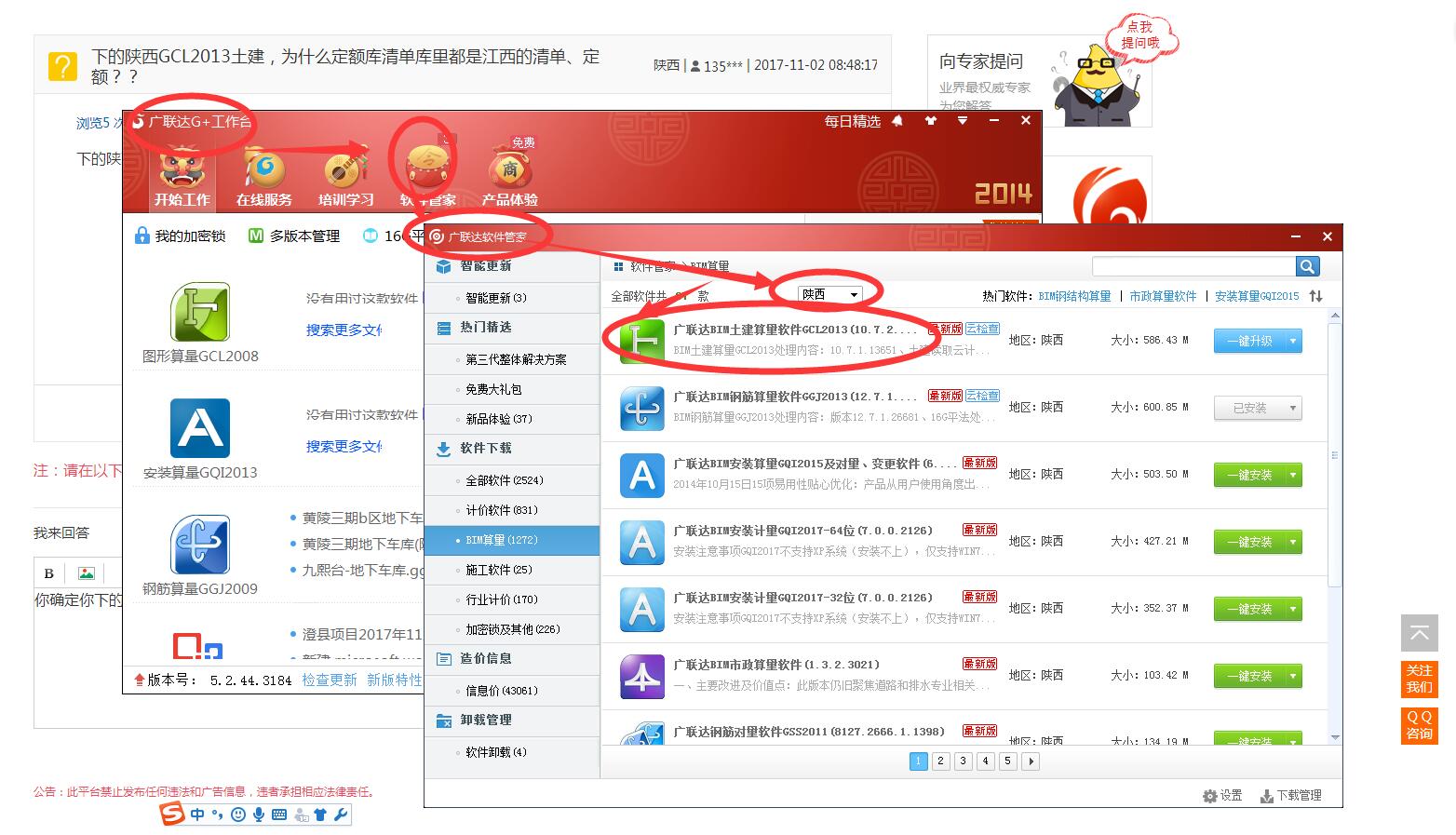Open 我的加密锁 lock item
The image size is (1456, 835).
click(181, 236)
